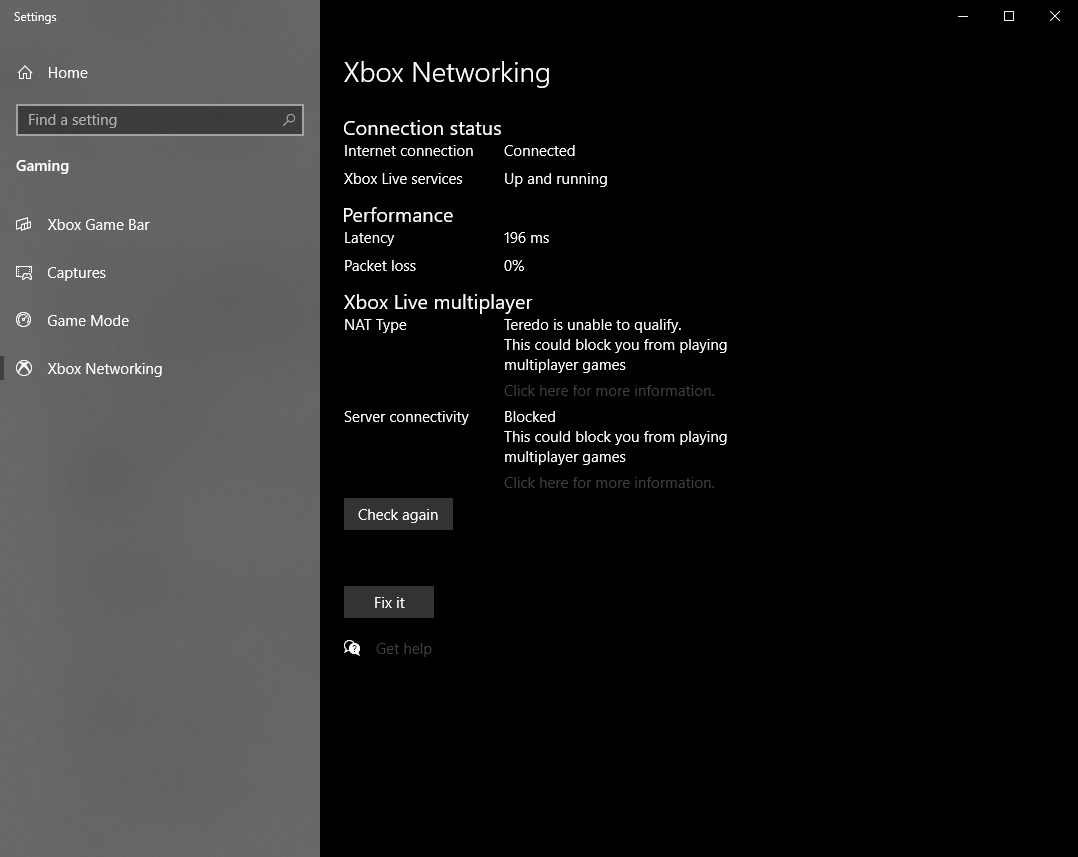Click the Get help chat bubble icon
This screenshot has height=857, width=1078.
[352, 649]
